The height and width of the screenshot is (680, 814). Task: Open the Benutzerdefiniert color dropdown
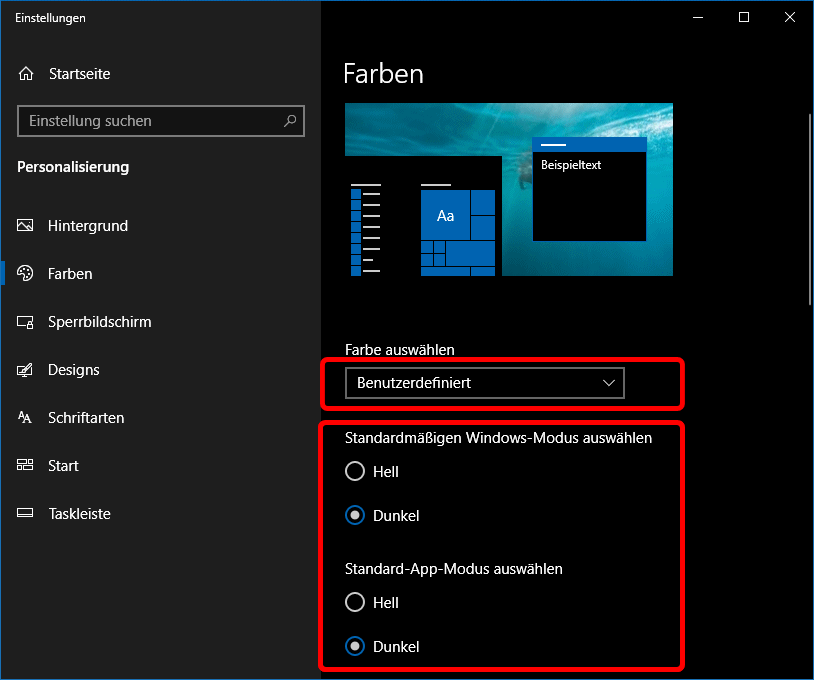484,383
